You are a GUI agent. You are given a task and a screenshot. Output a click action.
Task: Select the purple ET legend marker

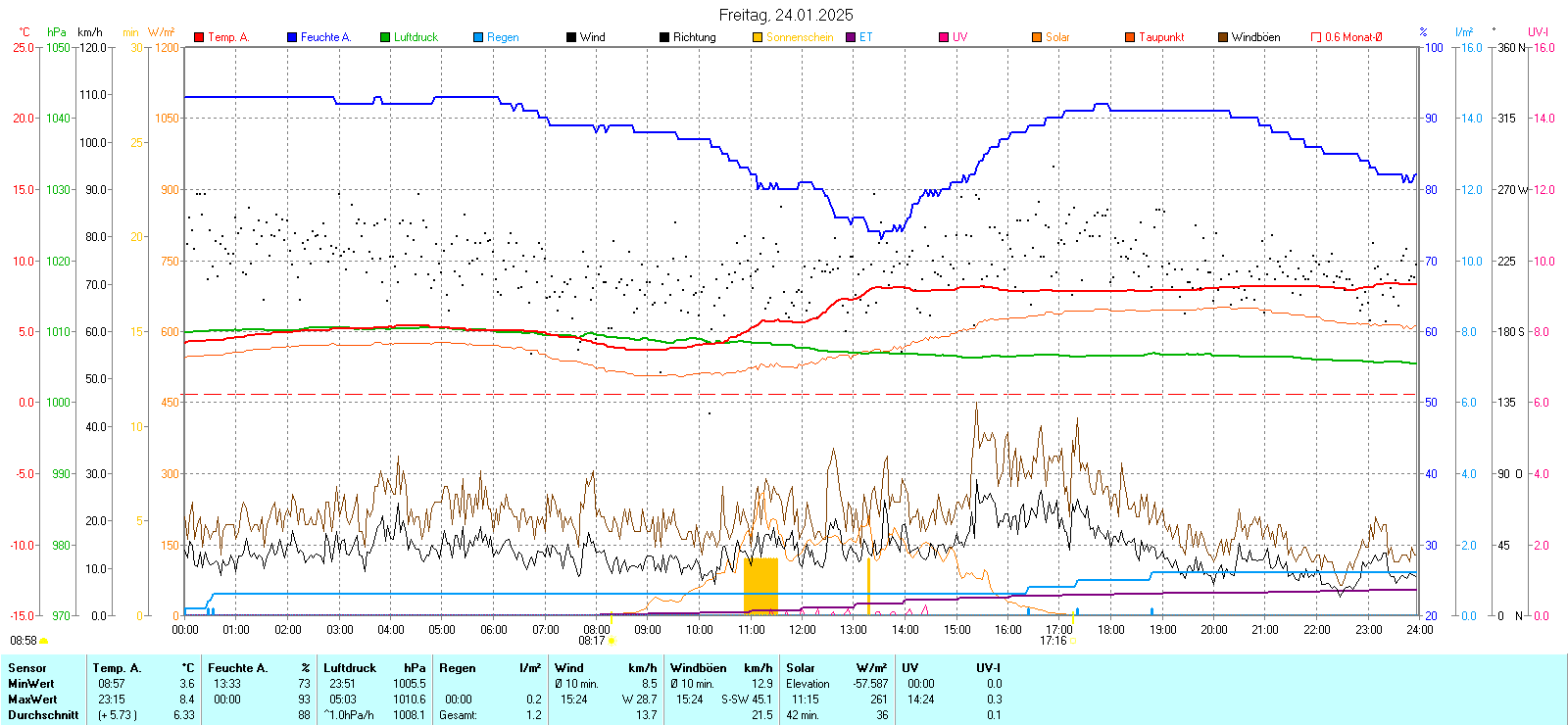[x=851, y=37]
